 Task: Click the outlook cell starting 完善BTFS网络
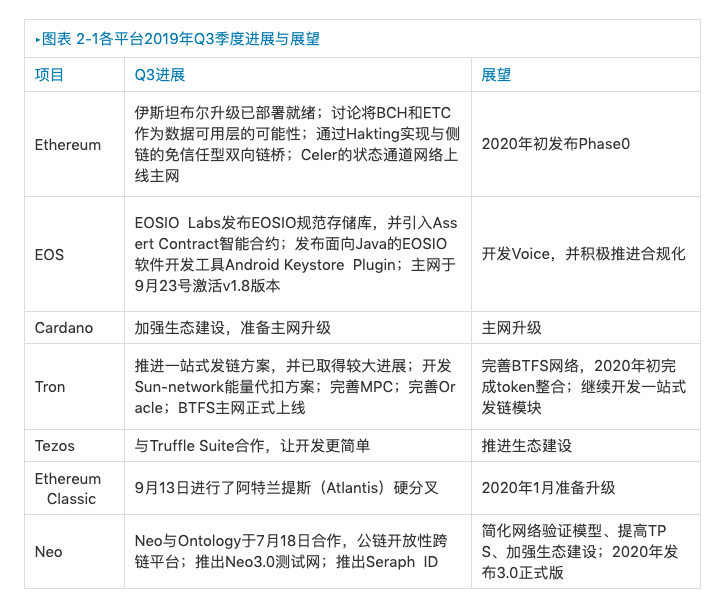pos(584,386)
